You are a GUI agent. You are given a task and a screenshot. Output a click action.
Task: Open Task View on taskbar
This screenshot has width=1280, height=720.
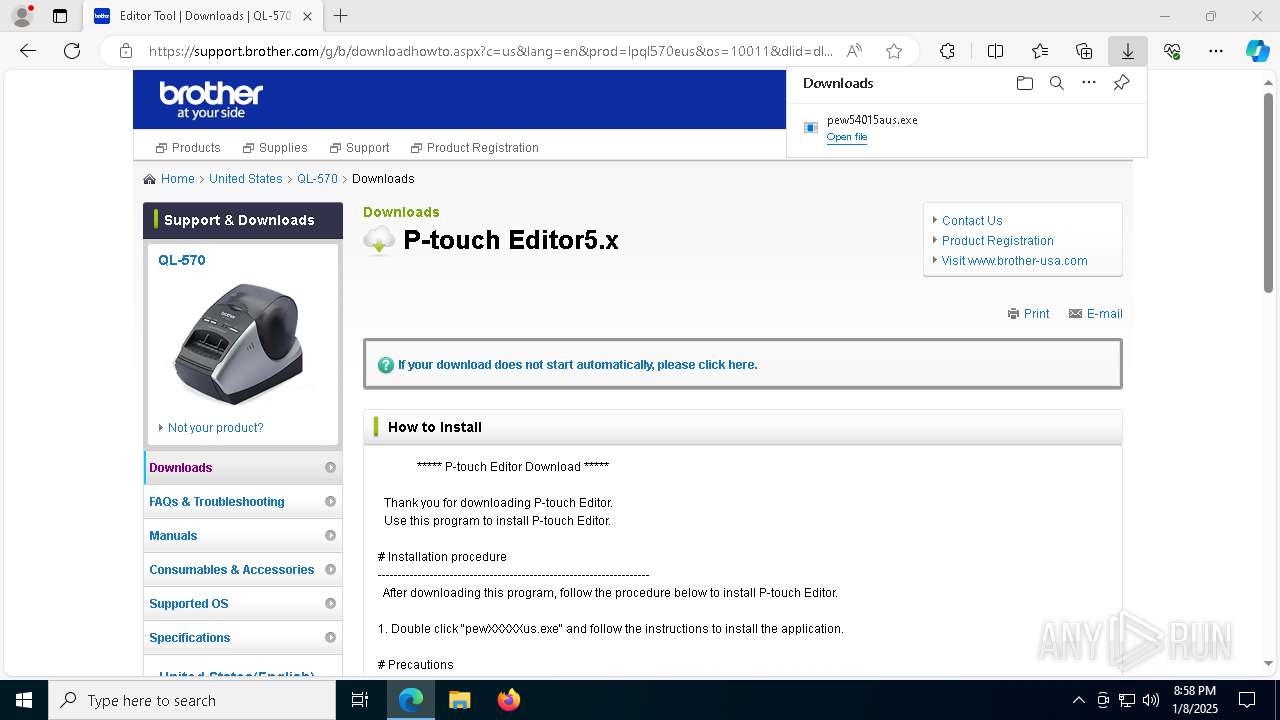(360, 700)
